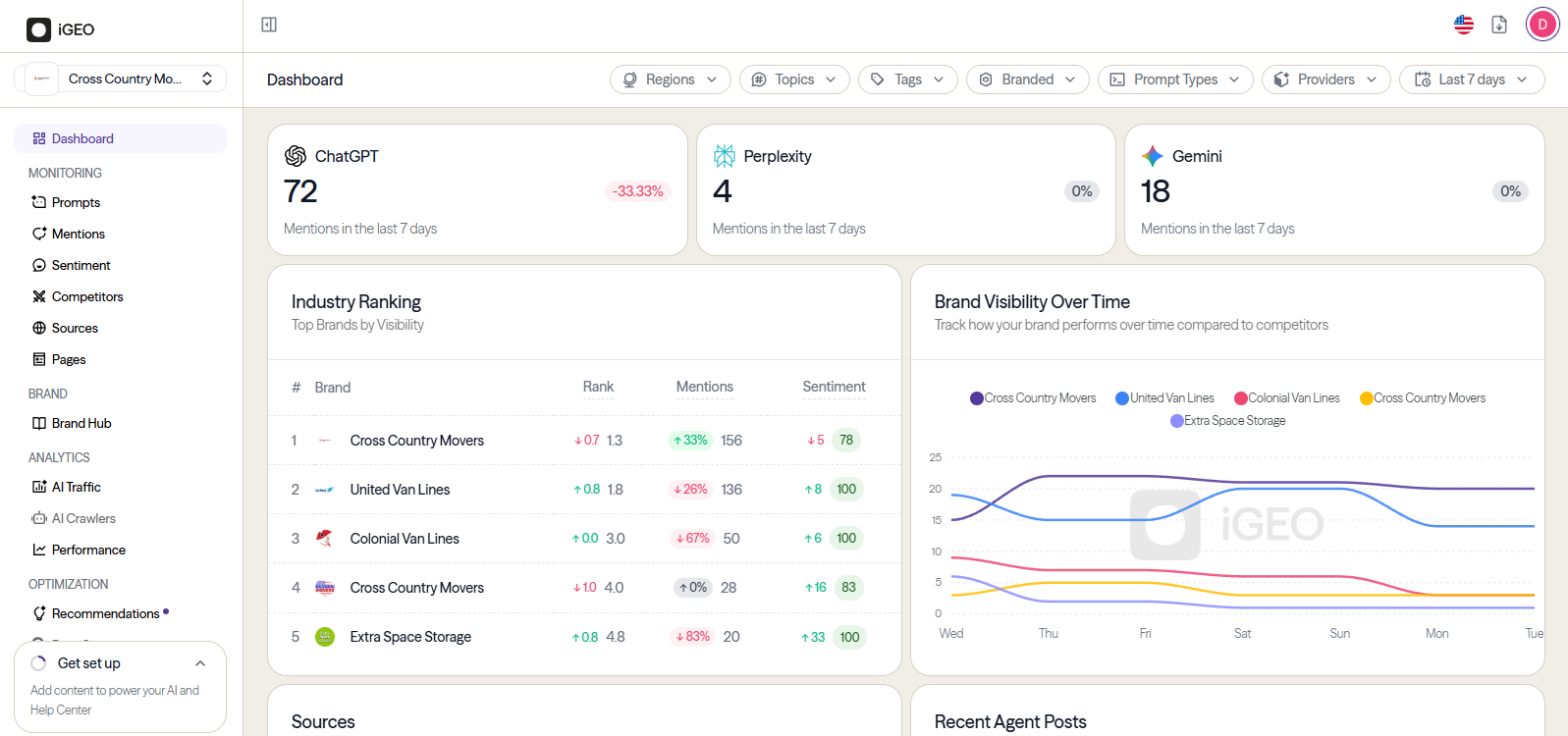Click the Performance line-chart icon

(x=39, y=550)
